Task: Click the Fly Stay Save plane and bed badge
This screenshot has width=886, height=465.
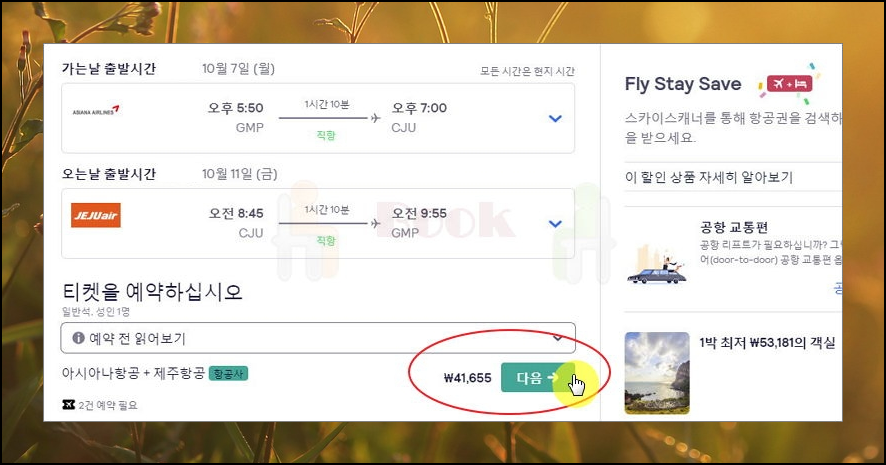Action: tap(789, 84)
